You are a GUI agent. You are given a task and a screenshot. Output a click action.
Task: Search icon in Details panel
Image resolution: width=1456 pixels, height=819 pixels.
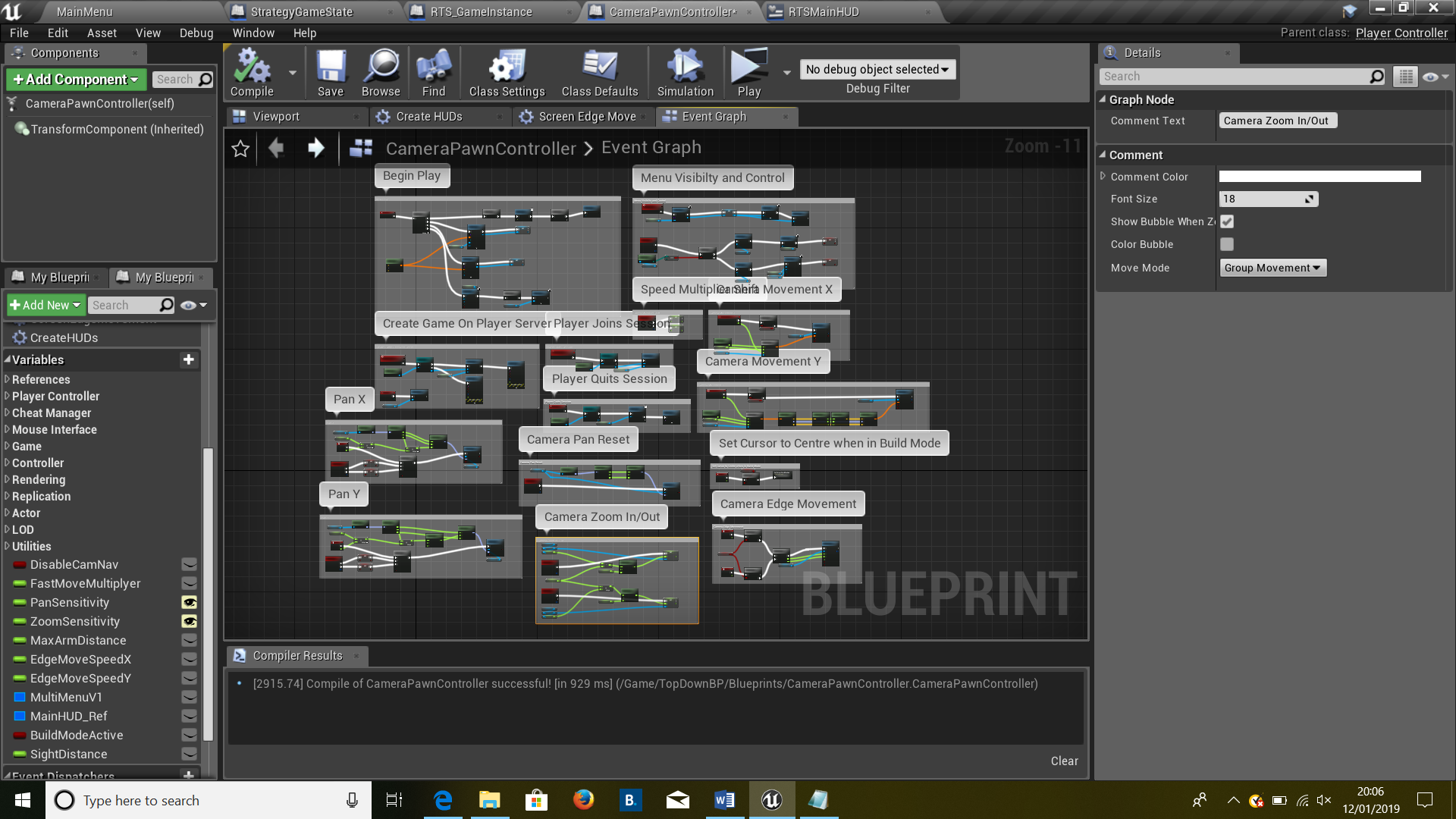tap(1377, 77)
